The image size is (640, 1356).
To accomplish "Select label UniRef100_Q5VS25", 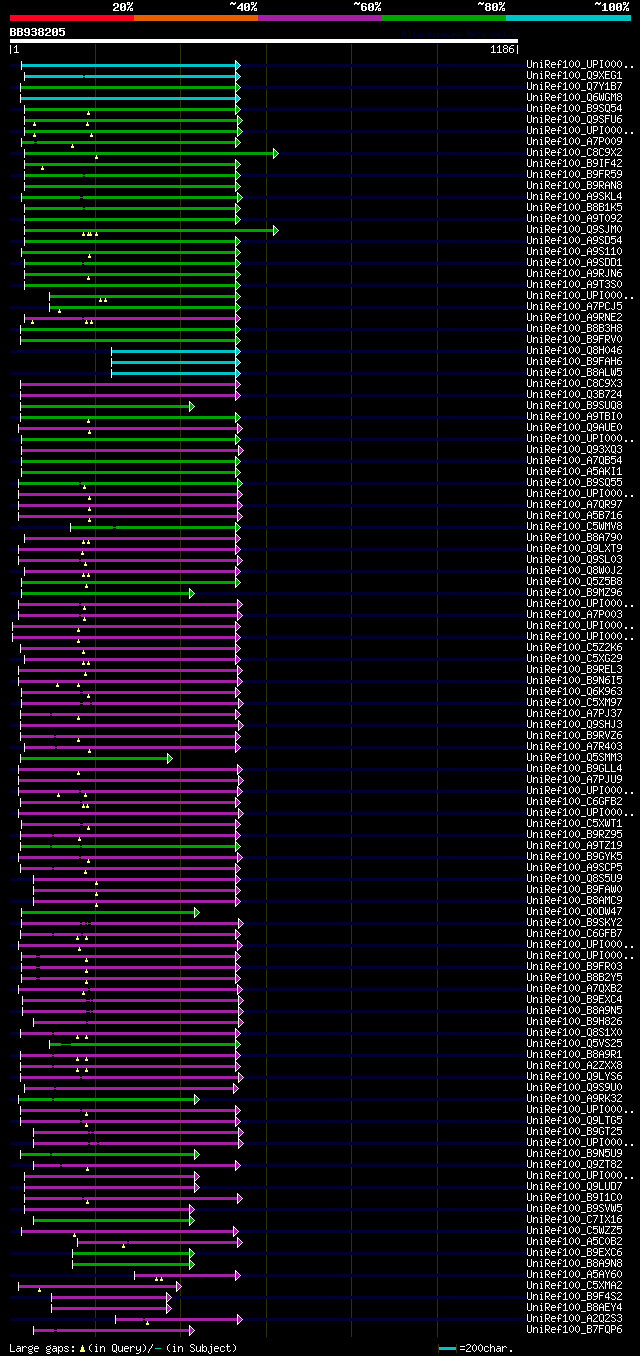I will 574,1044.
